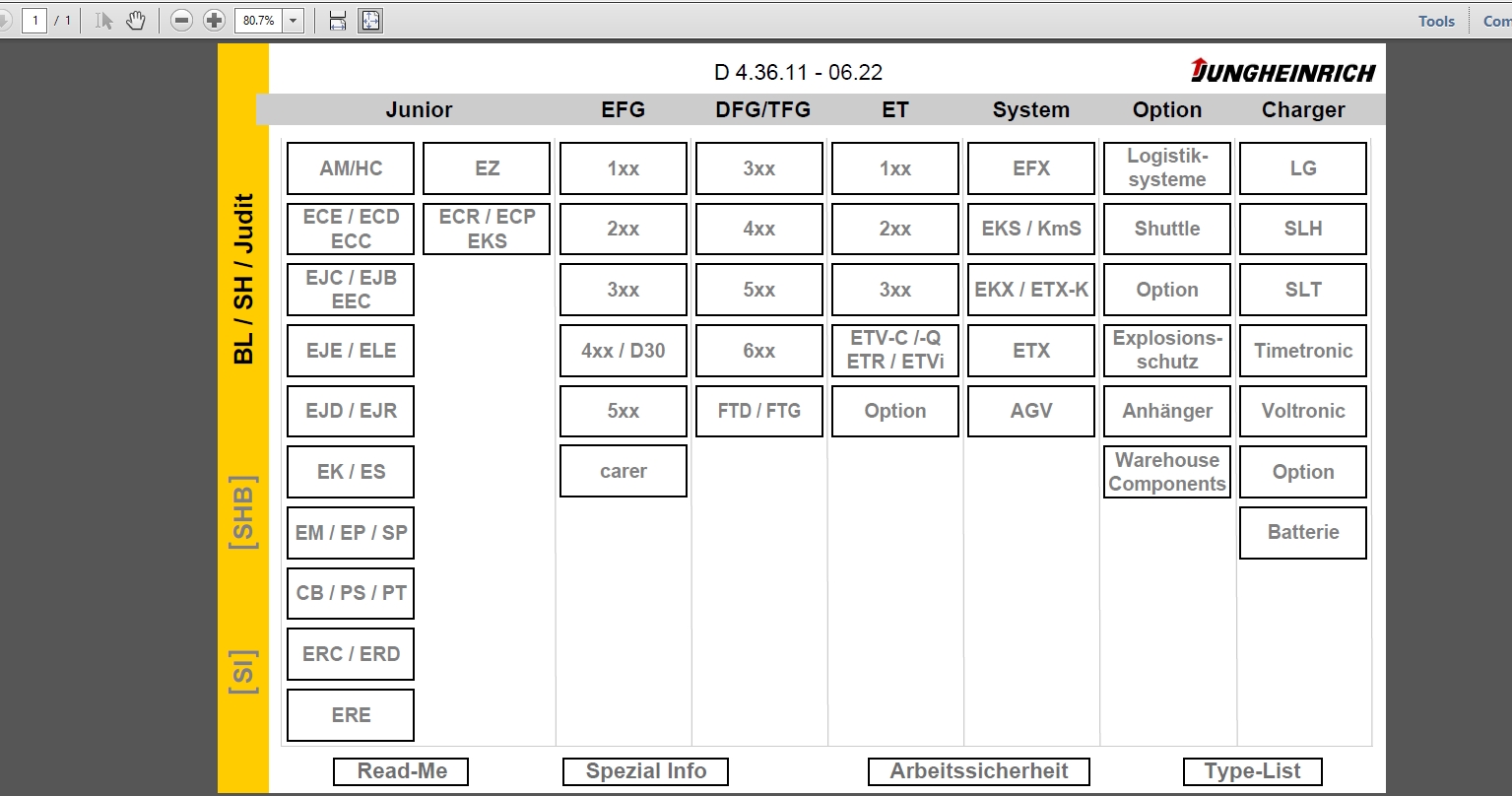Image resolution: width=1512 pixels, height=796 pixels.
Task: Open FTD / FTG box
Action: (x=759, y=411)
